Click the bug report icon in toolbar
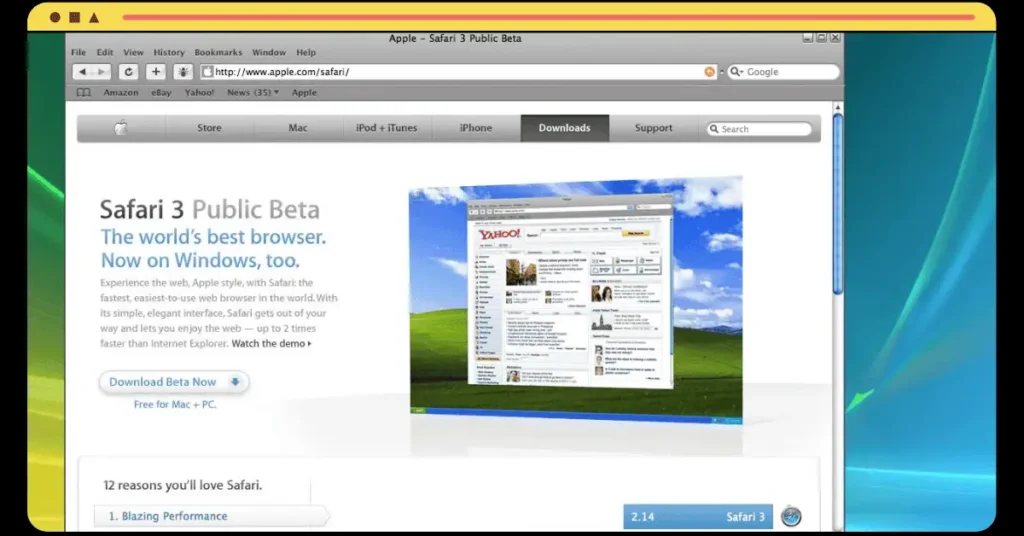 coord(183,72)
